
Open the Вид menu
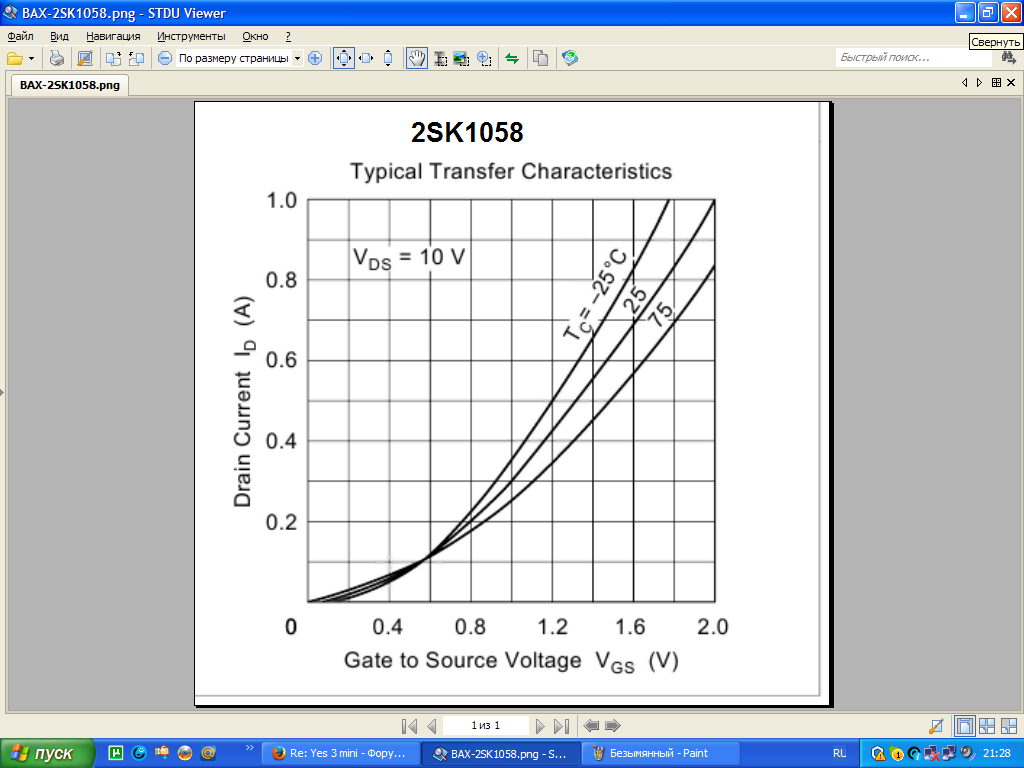point(59,37)
